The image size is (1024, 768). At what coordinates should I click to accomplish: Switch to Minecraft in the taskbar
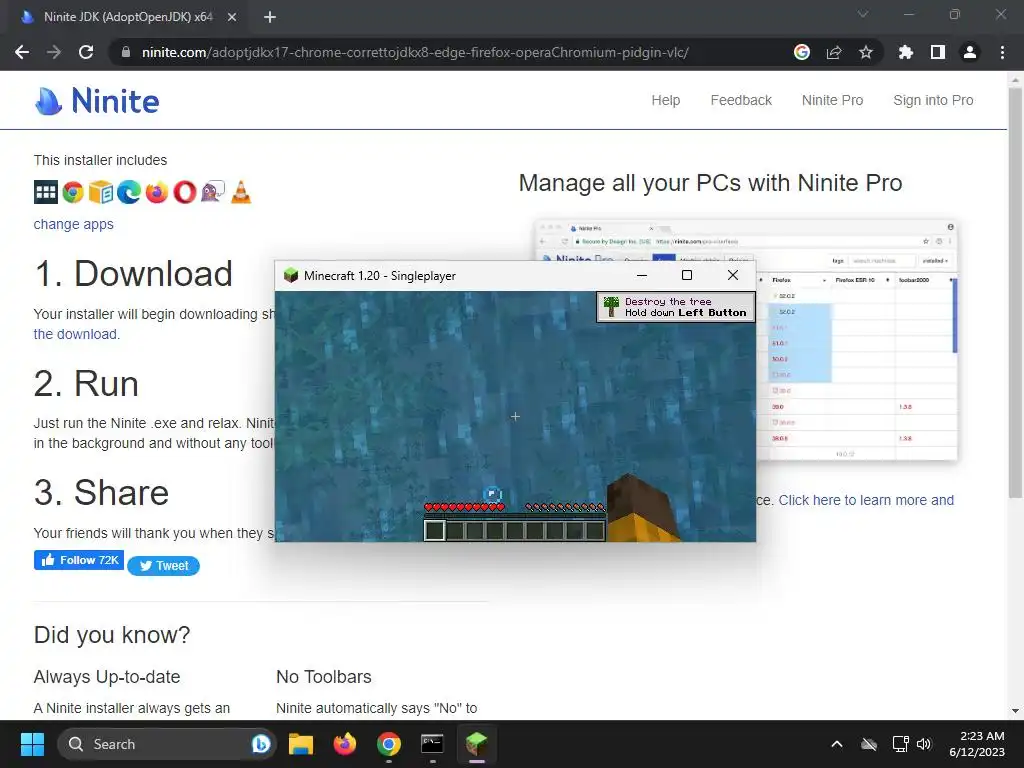click(x=477, y=744)
